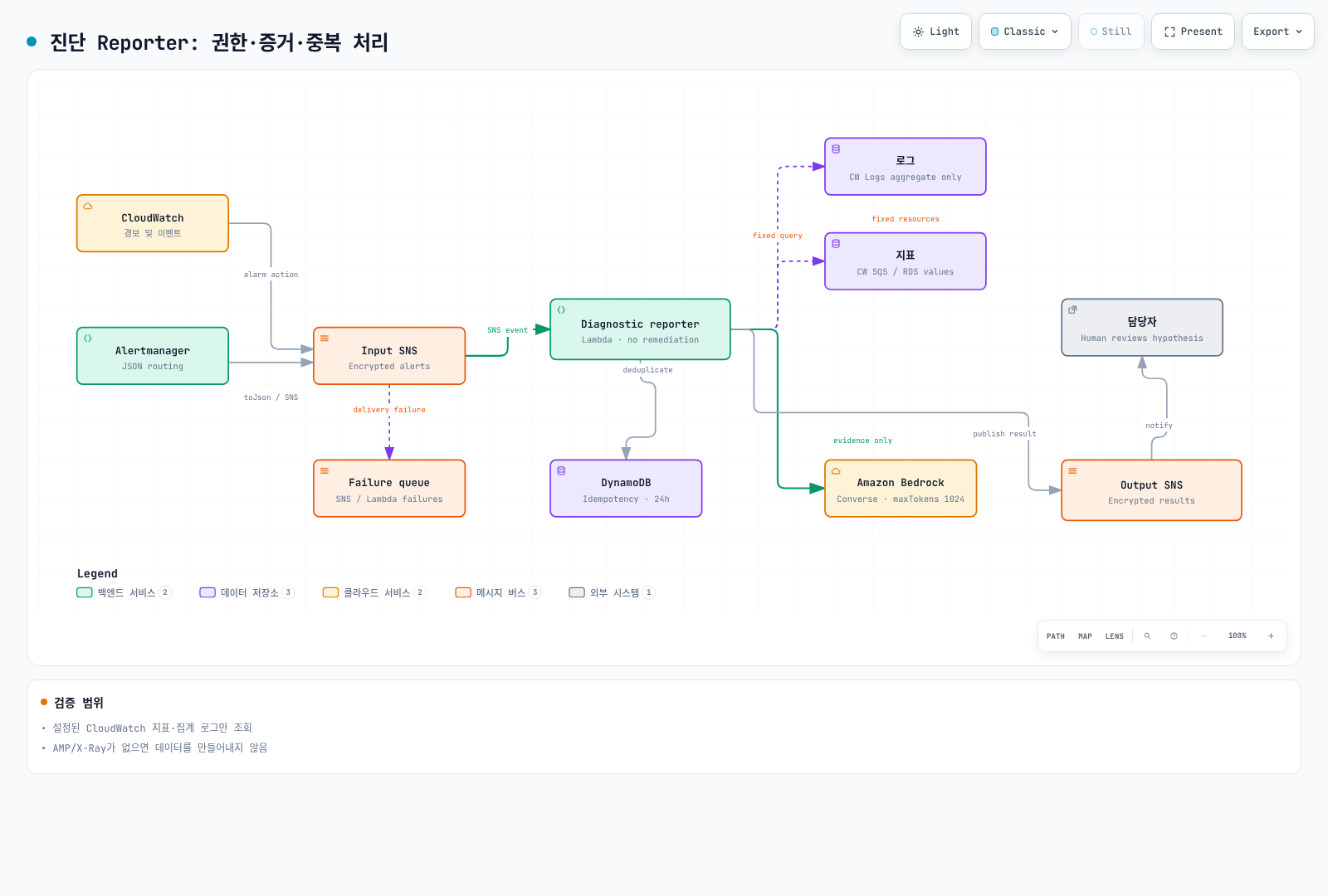
Task: Select the Output SNS node
Action: 1151,490
